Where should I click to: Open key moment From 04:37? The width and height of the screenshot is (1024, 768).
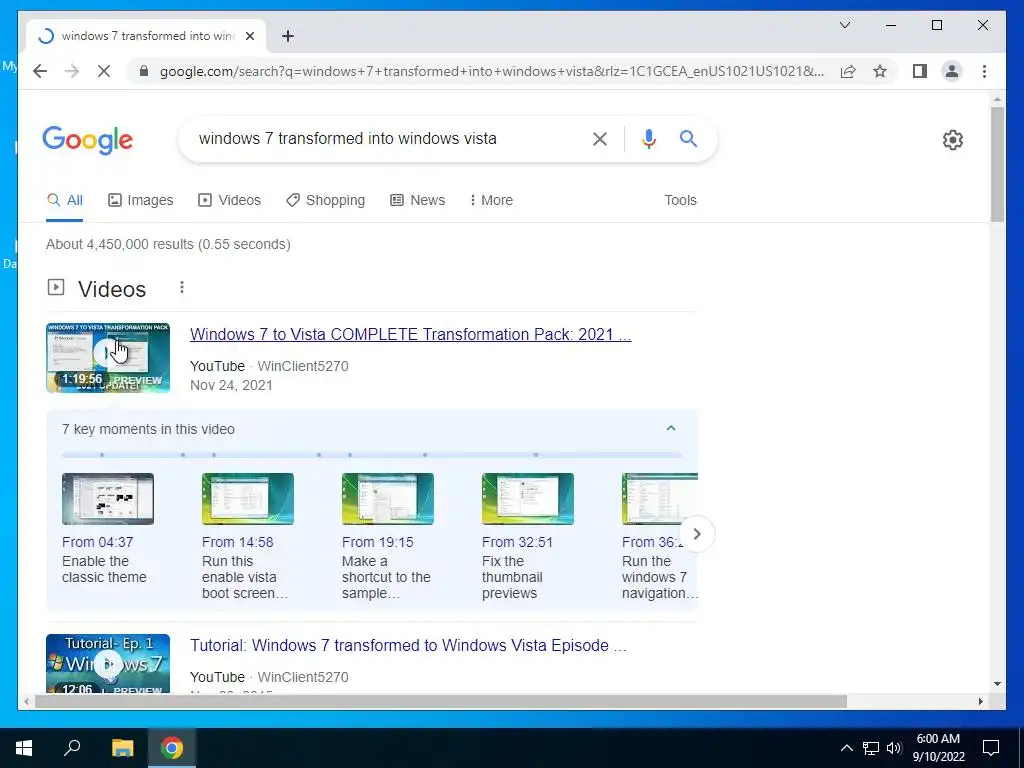pos(97,542)
